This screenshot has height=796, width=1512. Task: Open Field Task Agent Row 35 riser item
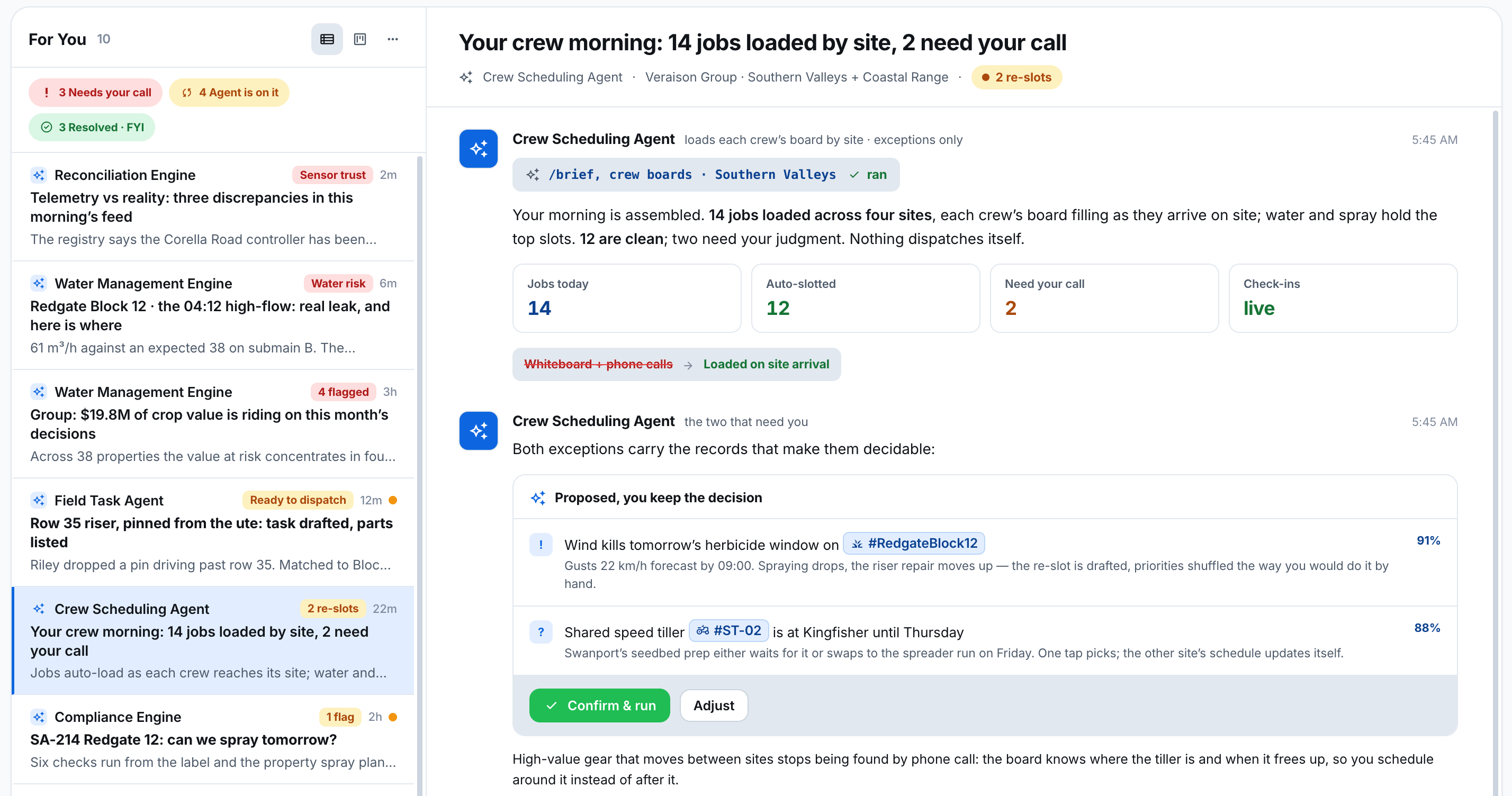[213, 532]
